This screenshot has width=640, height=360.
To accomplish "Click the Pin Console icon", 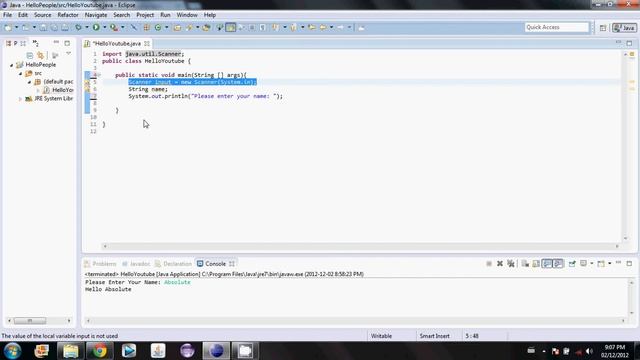I will coord(572,264).
